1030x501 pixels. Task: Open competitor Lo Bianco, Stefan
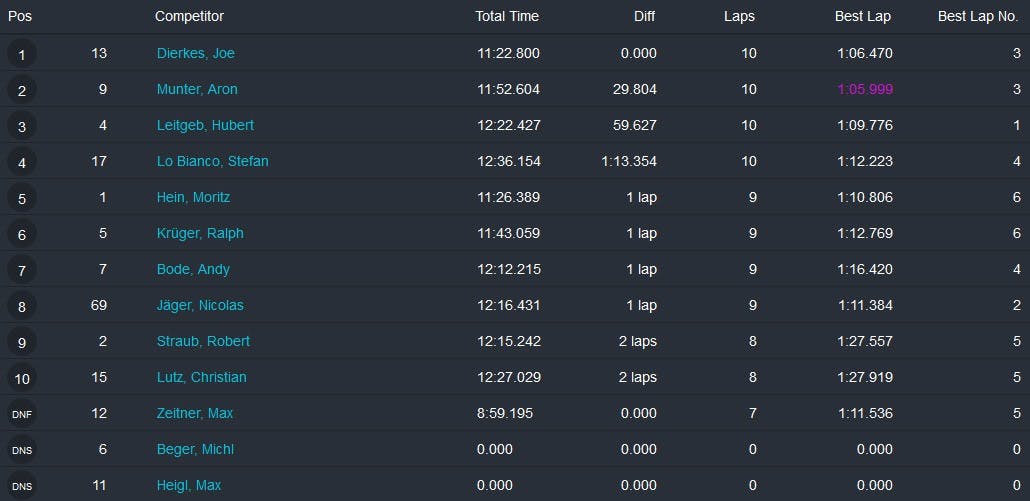pyautogui.click(x=212, y=161)
